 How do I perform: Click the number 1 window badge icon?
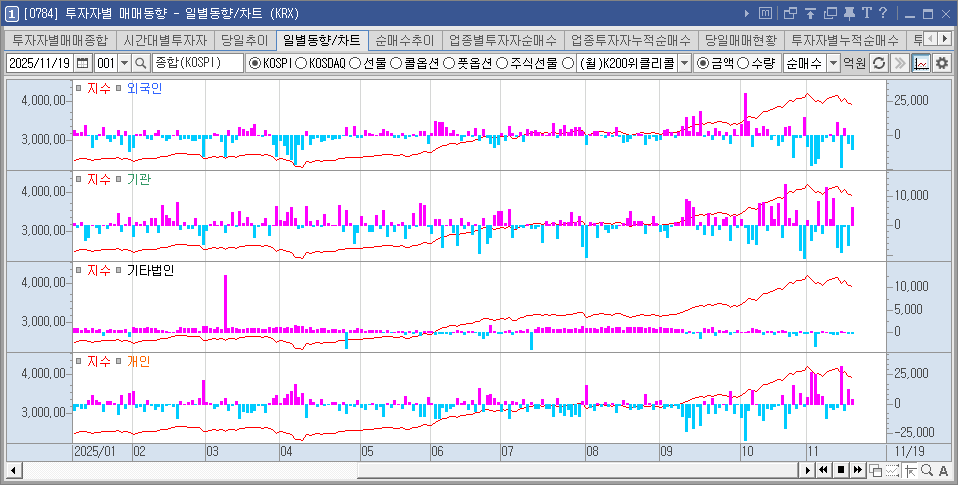pos(11,13)
